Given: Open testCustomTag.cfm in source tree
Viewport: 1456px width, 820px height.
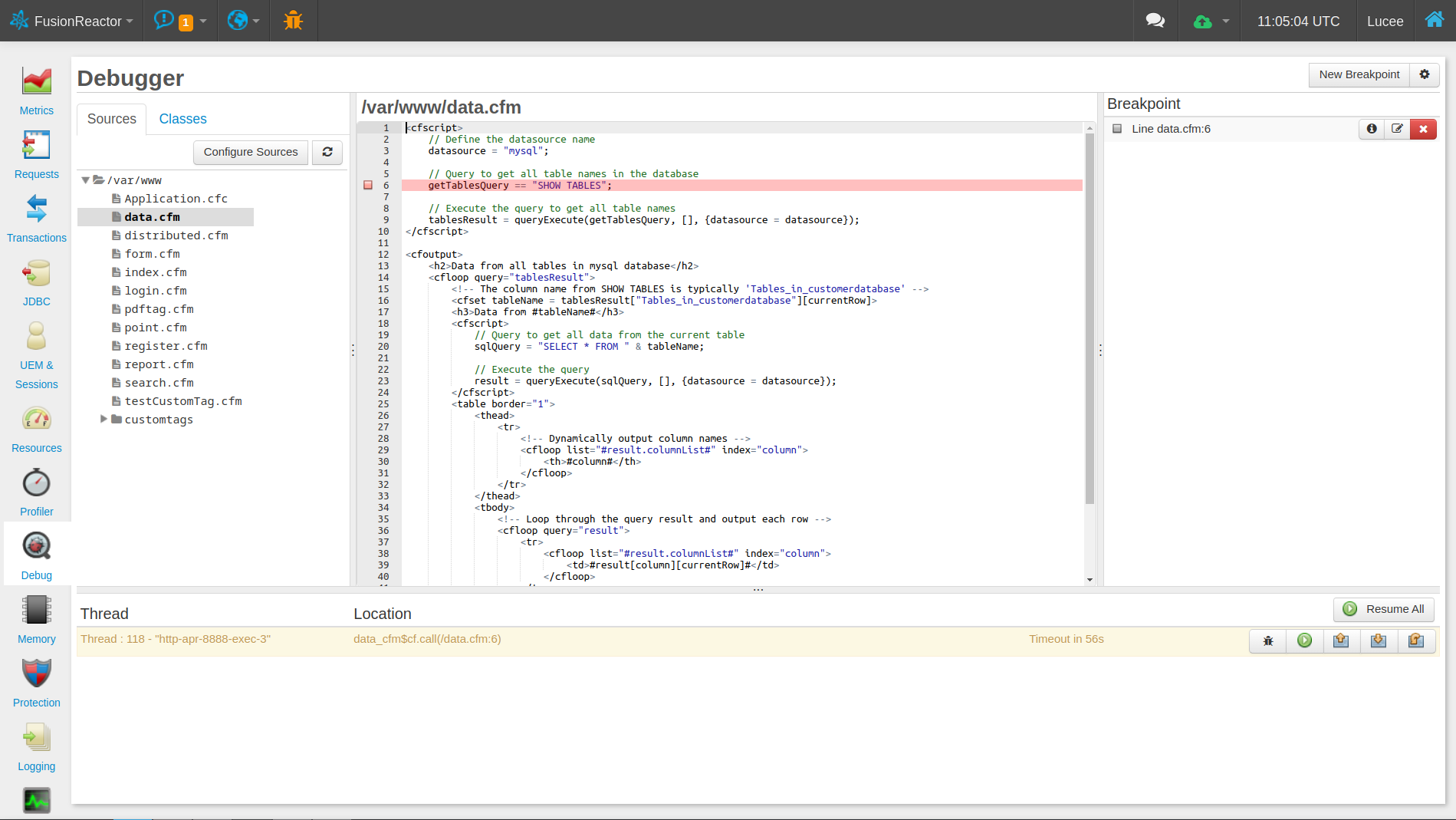Looking at the screenshot, I should [x=183, y=401].
